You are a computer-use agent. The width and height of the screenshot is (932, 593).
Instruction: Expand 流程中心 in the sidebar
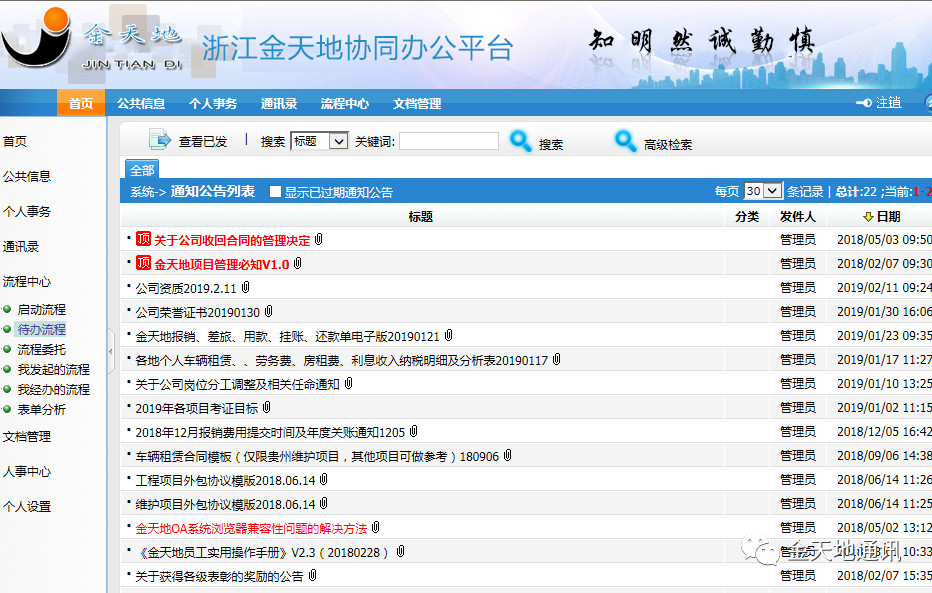pyautogui.click(x=27, y=282)
